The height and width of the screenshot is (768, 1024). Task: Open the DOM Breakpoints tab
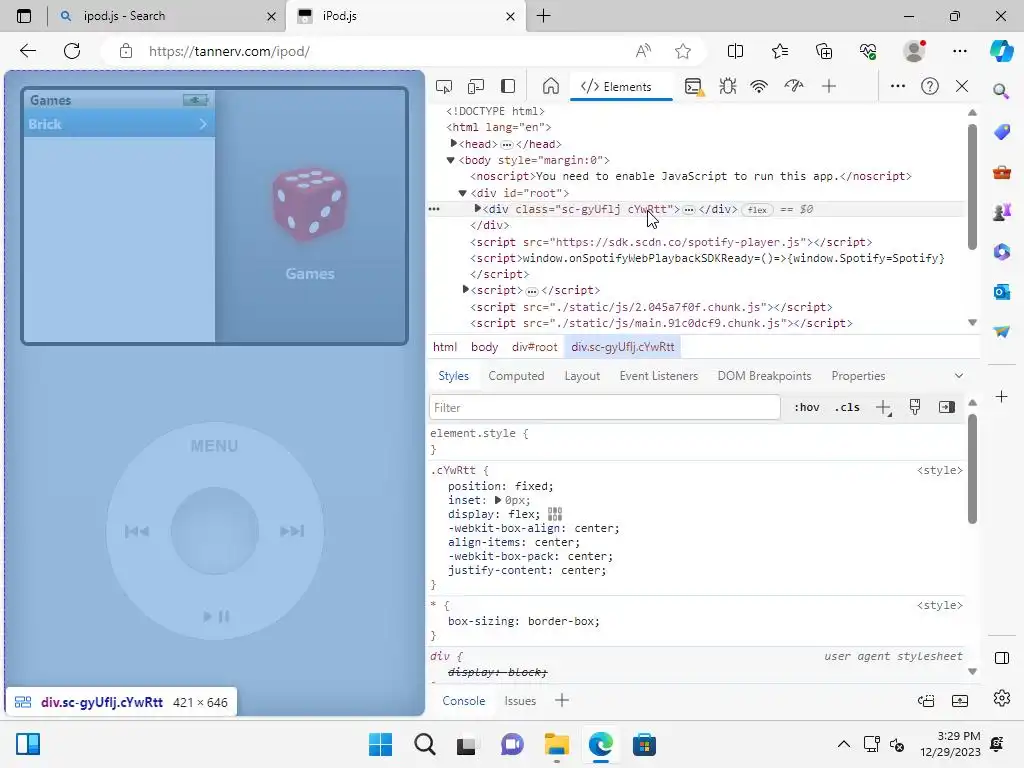tap(764, 376)
